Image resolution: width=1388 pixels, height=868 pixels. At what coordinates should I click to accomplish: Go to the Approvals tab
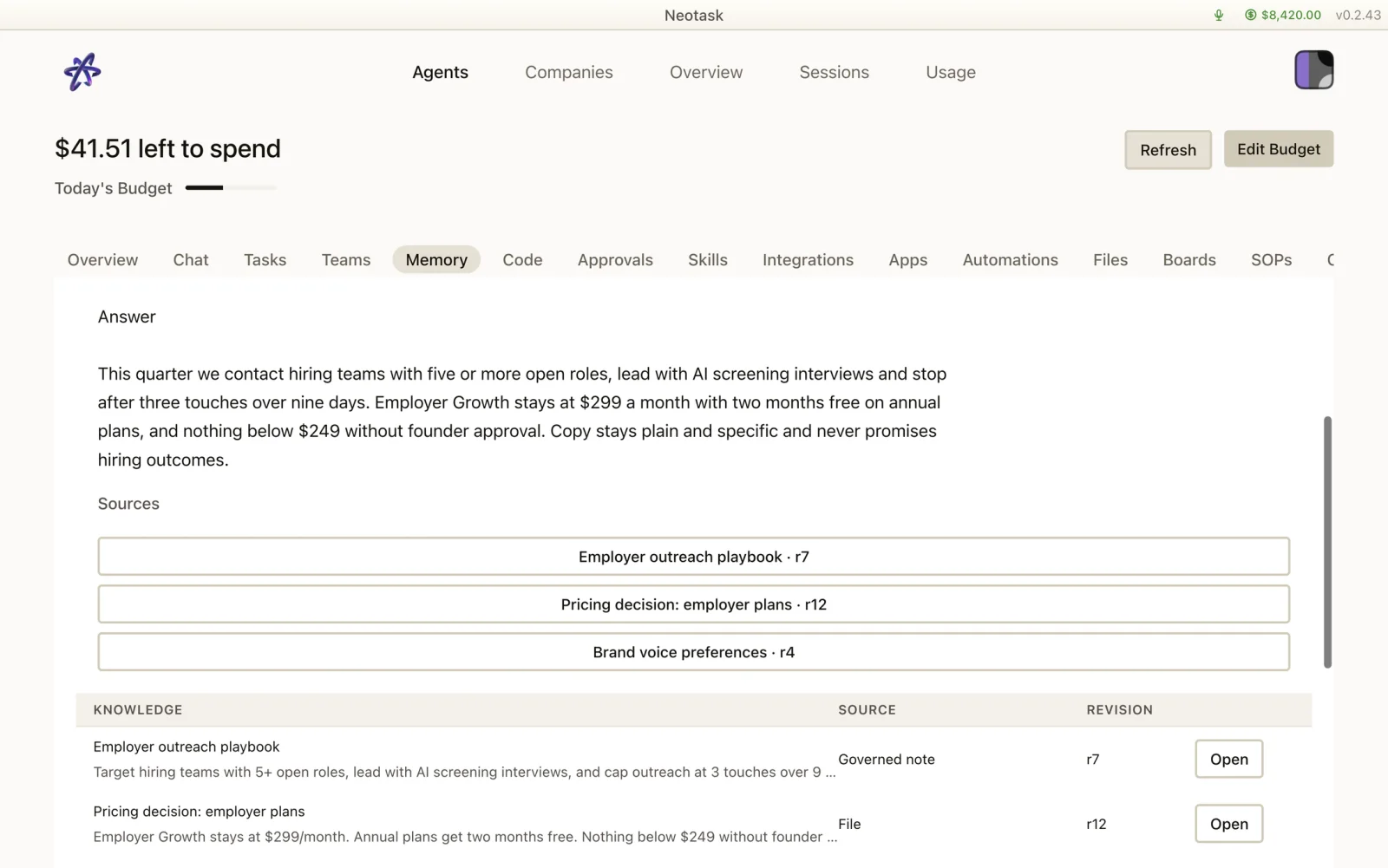615,259
